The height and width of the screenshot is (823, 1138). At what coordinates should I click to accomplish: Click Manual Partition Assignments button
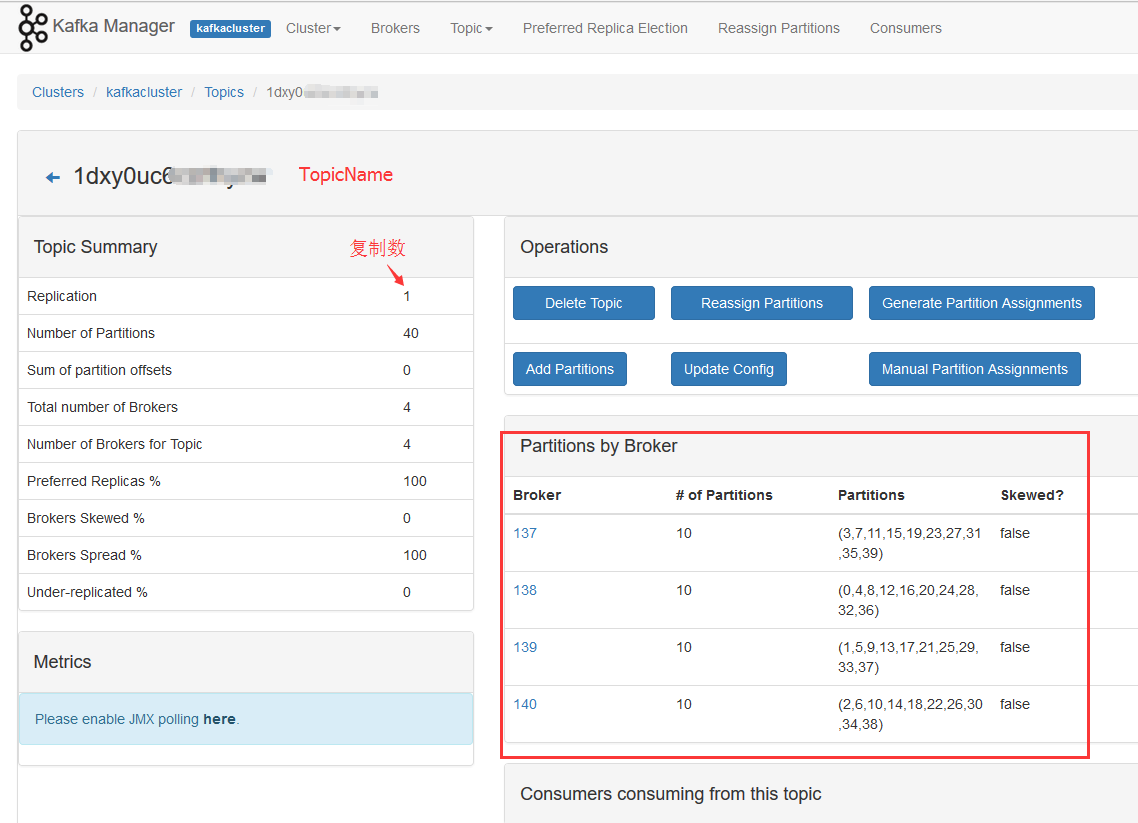[975, 369]
